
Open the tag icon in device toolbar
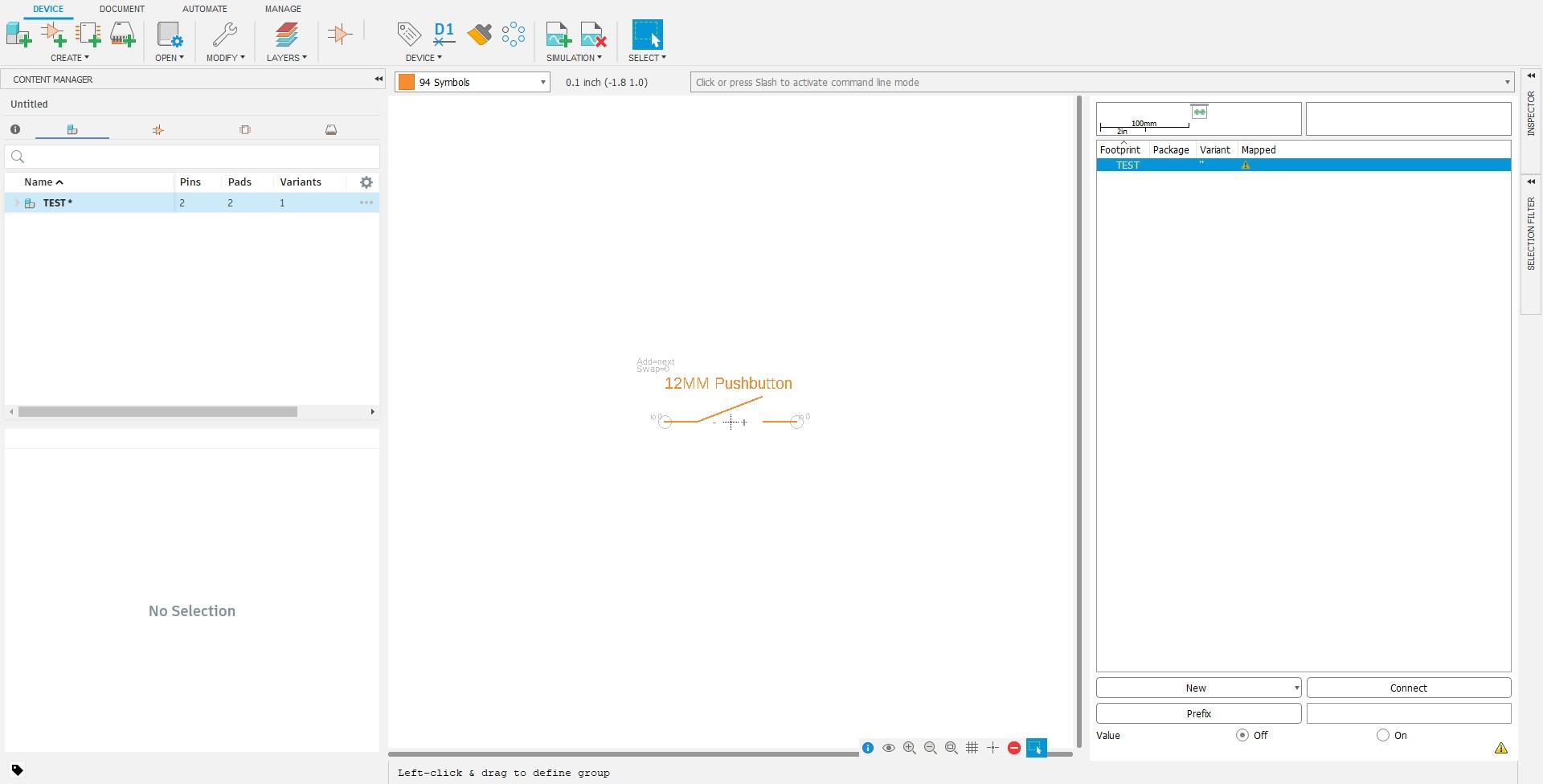click(409, 34)
